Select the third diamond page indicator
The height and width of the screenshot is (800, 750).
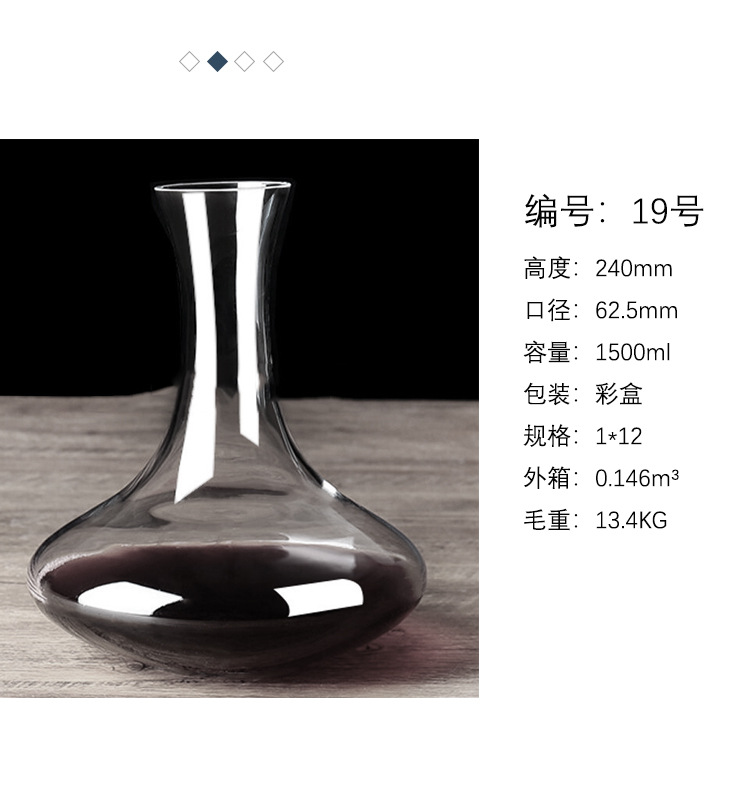click(245, 62)
